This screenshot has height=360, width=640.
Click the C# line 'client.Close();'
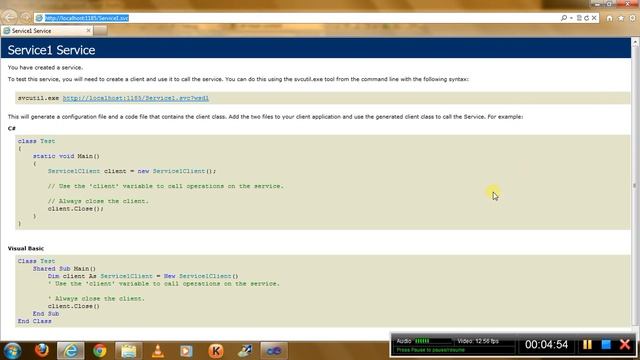(x=76, y=209)
